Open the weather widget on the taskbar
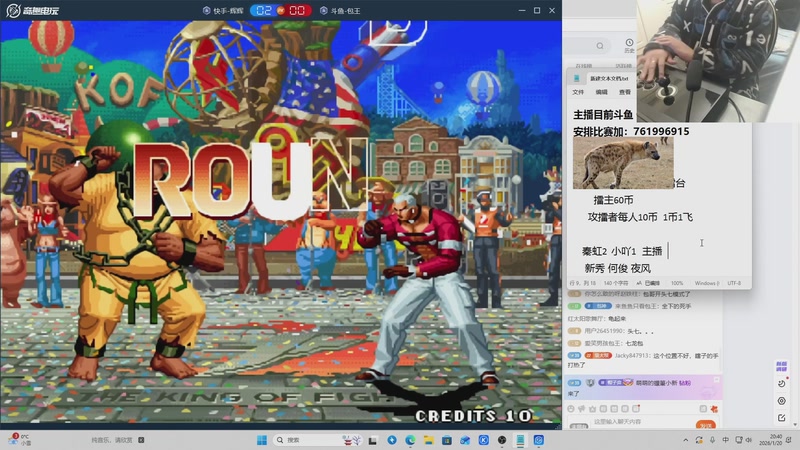 point(19,439)
